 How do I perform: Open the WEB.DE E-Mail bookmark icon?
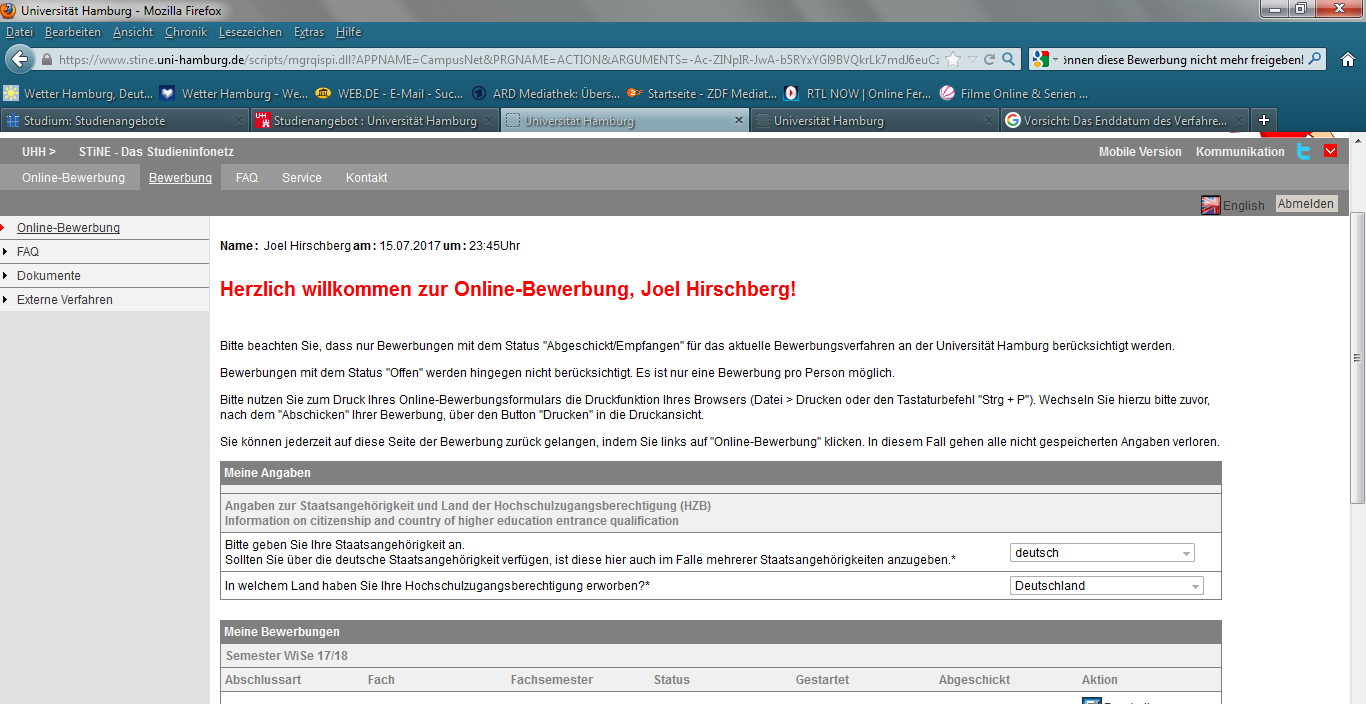(322, 92)
